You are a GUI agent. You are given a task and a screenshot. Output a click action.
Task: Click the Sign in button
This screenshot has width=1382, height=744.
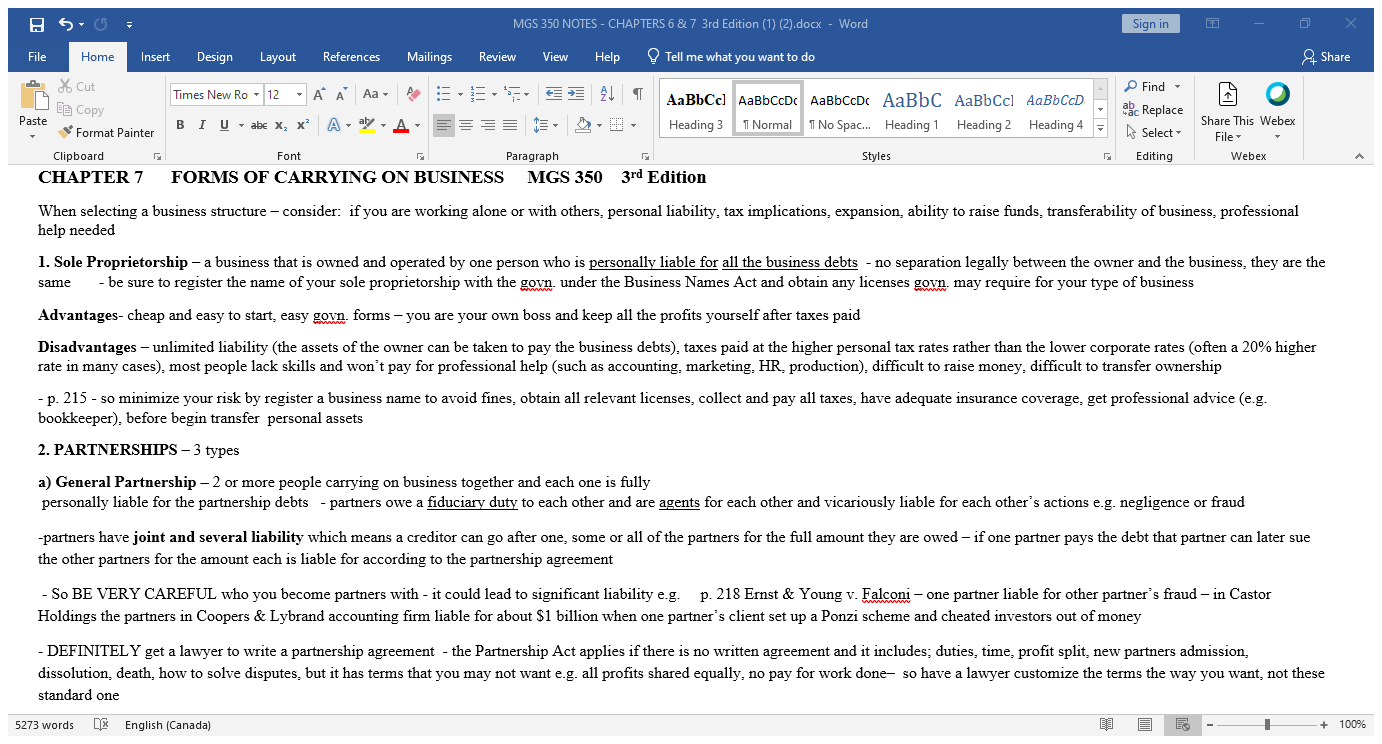[1150, 22]
